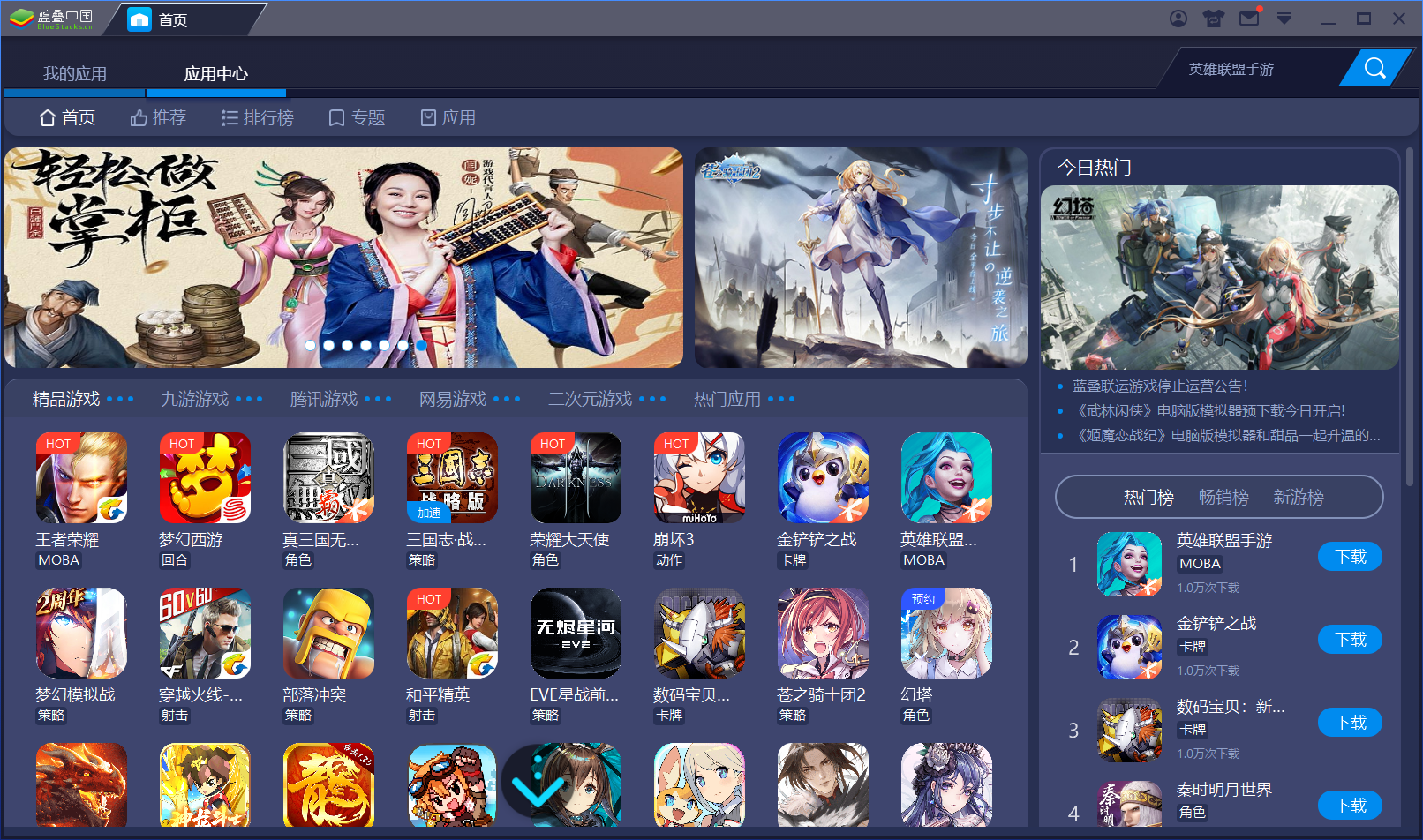Viewport: 1423px width, 840px height.
Task: Select the first banner carousel dot
Action: point(310,346)
